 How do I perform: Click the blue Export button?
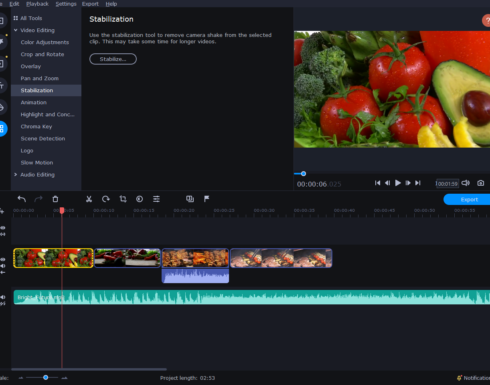point(467,199)
